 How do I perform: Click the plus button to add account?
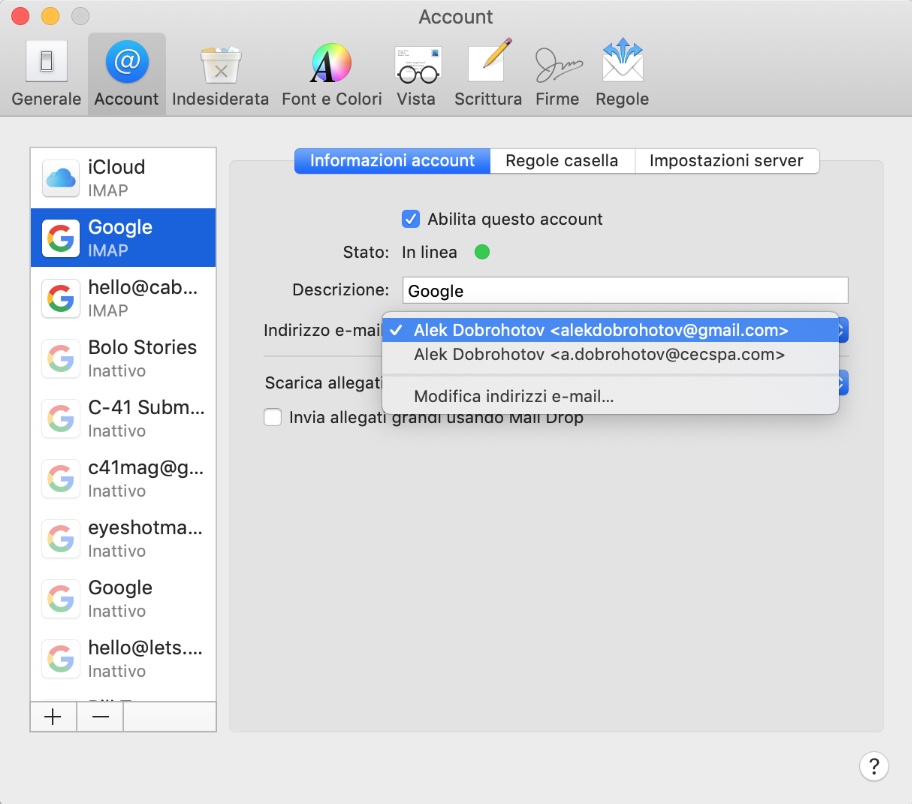point(53,716)
